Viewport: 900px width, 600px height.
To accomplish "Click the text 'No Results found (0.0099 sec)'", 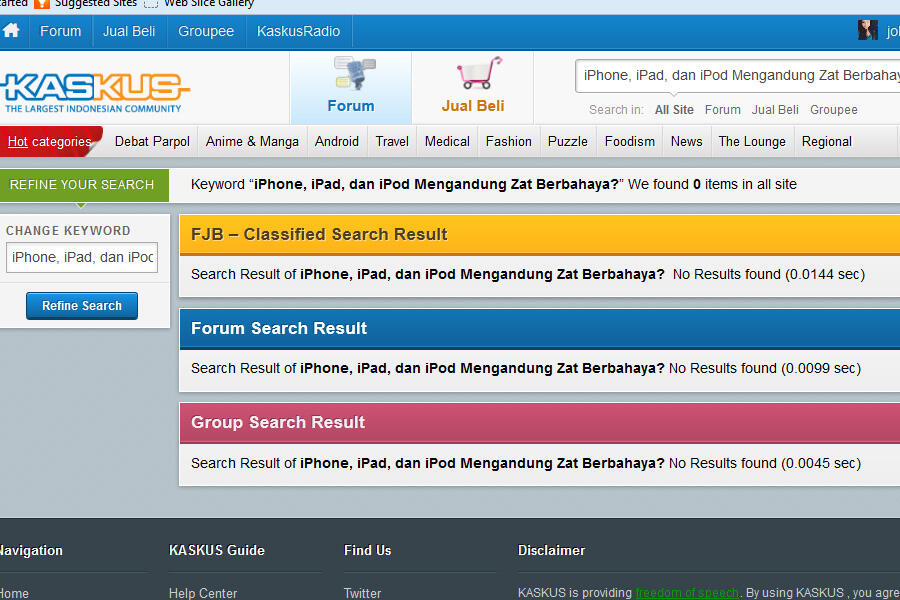I will tap(765, 369).
